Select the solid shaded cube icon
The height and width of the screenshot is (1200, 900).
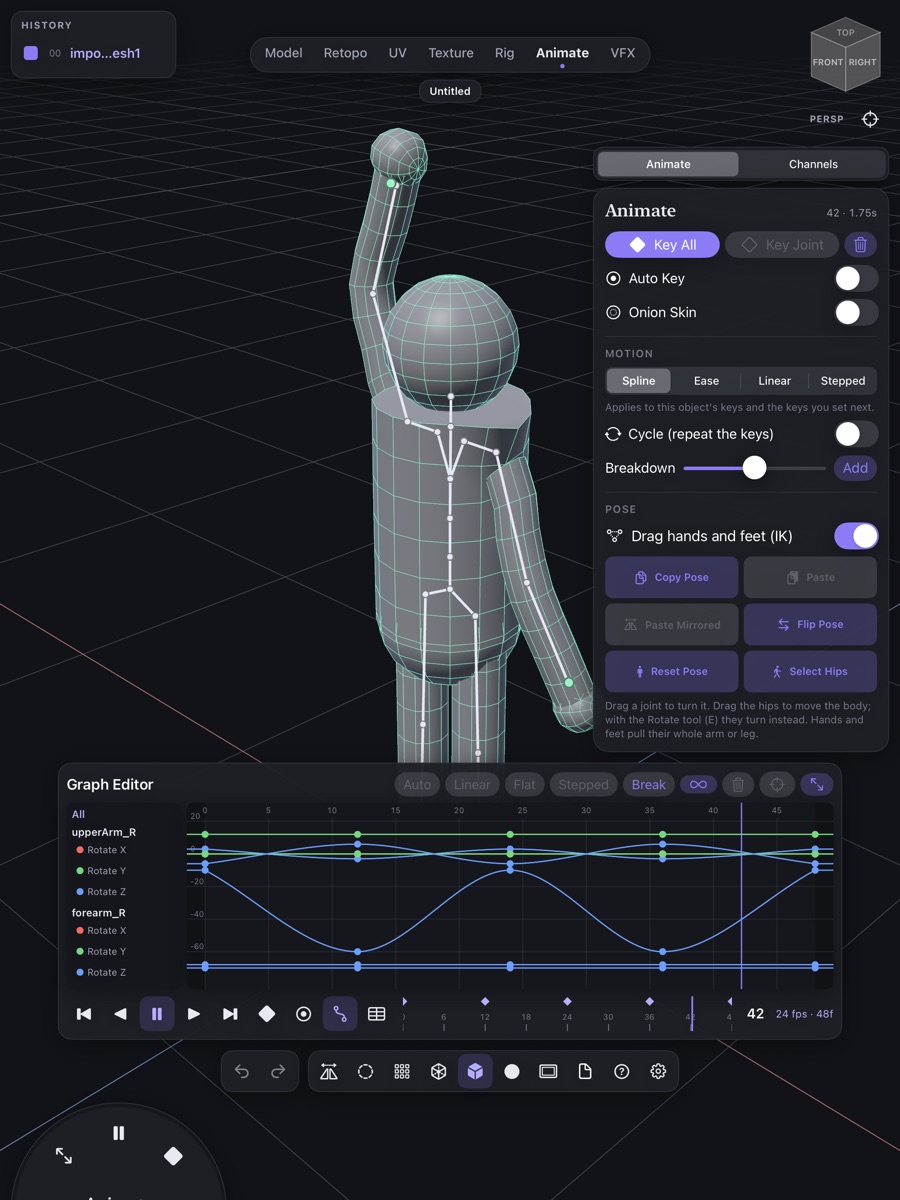pos(475,1071)
